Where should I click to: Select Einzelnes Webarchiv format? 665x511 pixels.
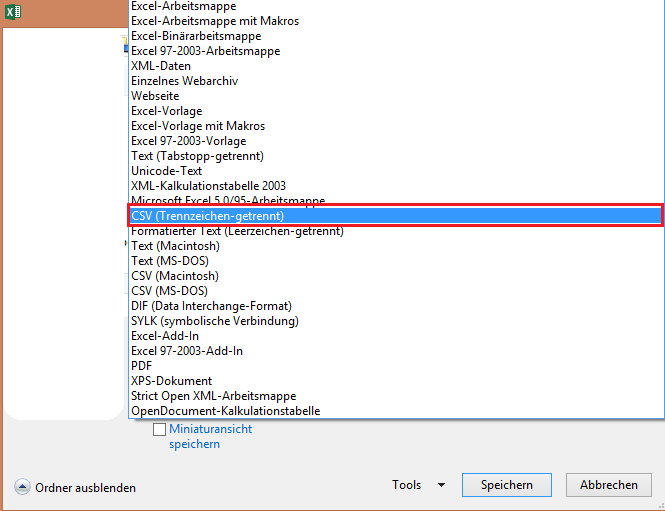click(x=396, y=81)
